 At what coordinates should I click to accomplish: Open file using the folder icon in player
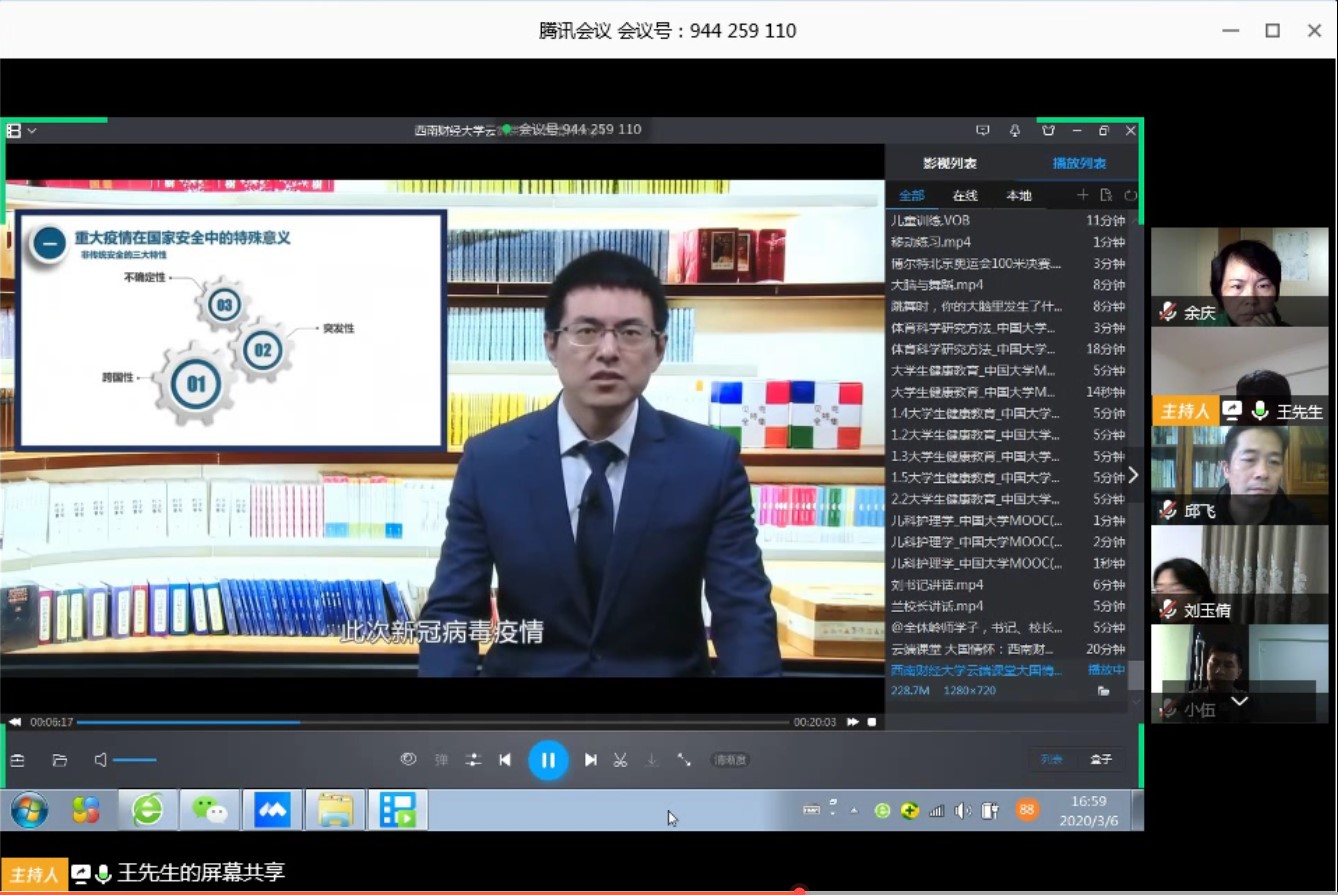coord(59,760)
